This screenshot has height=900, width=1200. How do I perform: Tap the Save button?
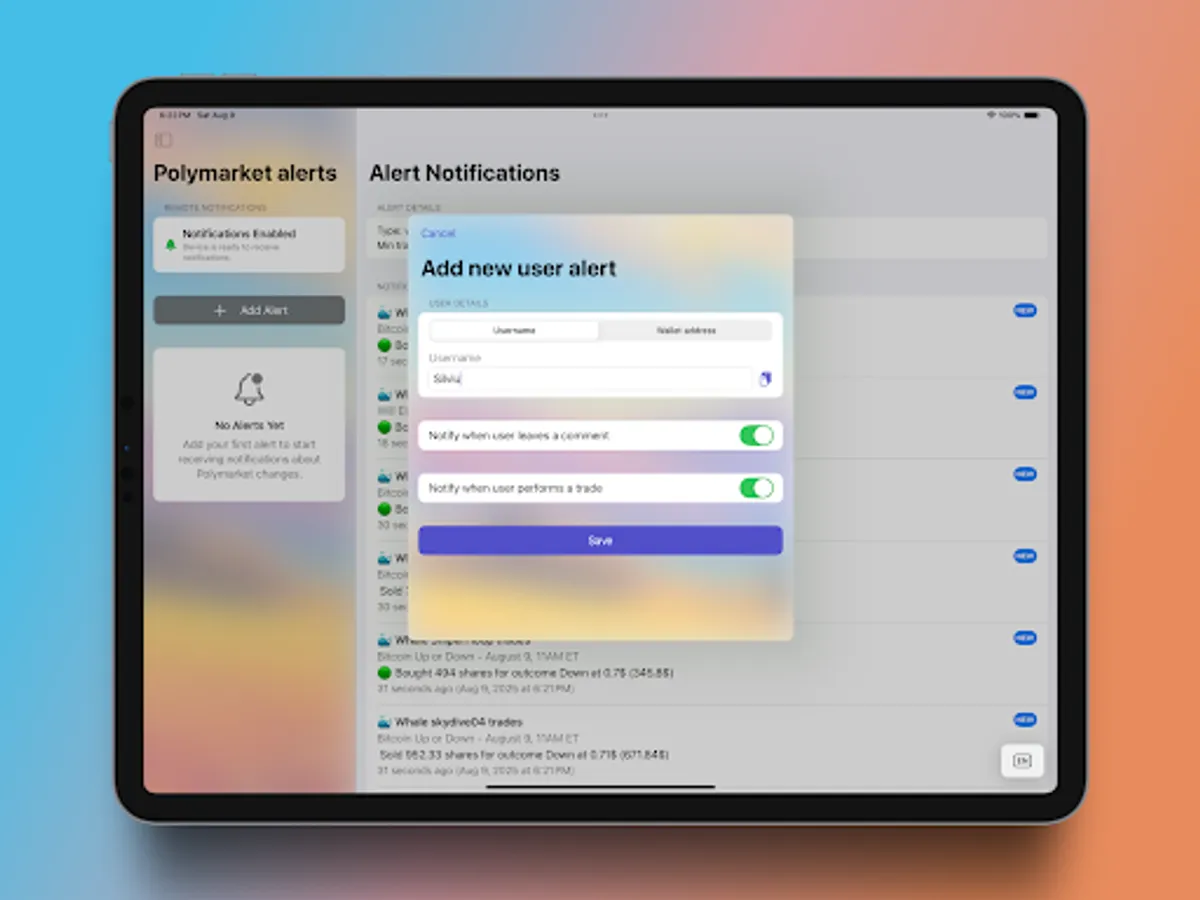(599, 540)
